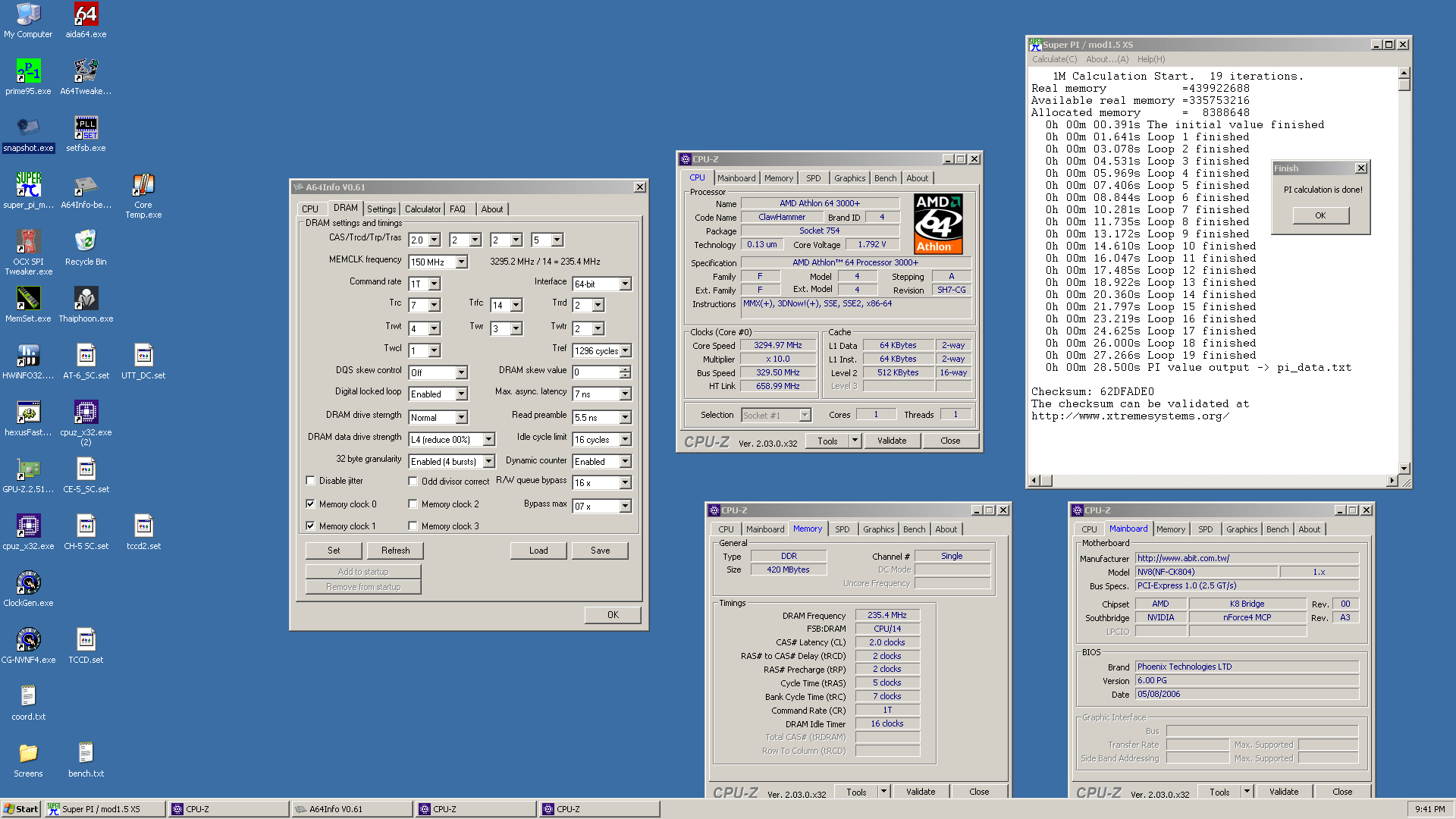Expand the Command rate dropdown
This screenshot has width=1456, height=819.
pyautogui.click(x=435, y=284)
